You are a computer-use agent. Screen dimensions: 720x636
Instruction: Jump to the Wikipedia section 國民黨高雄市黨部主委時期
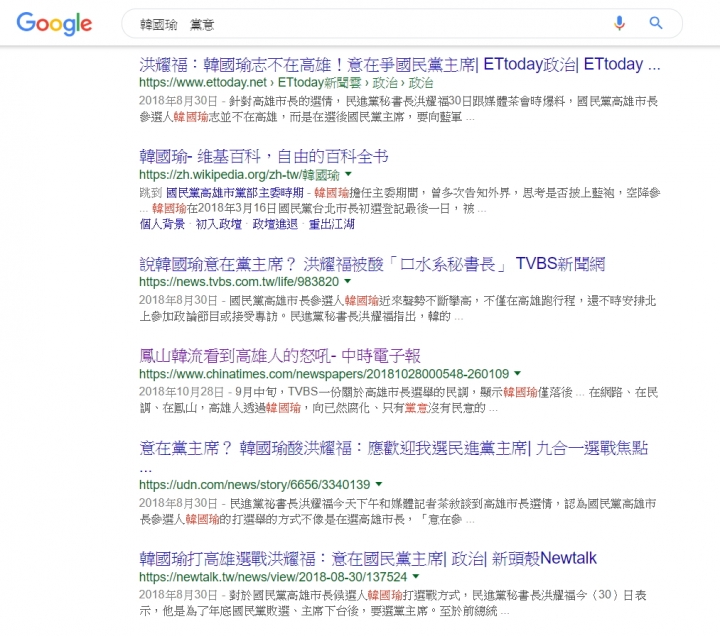[x=235, y=192]
